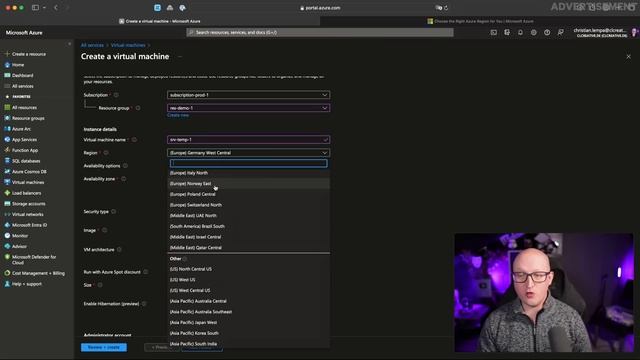Open Virtual machines breadcrumb link

pos(128,45)
